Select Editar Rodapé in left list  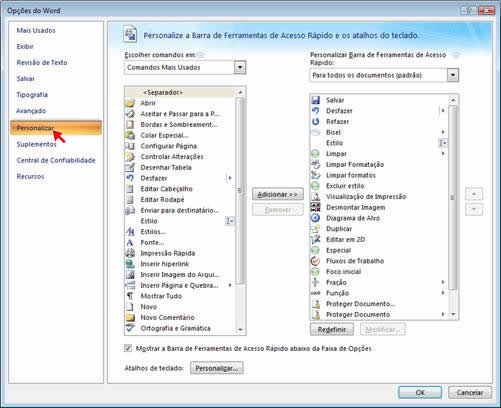click(x=180, y=199)
